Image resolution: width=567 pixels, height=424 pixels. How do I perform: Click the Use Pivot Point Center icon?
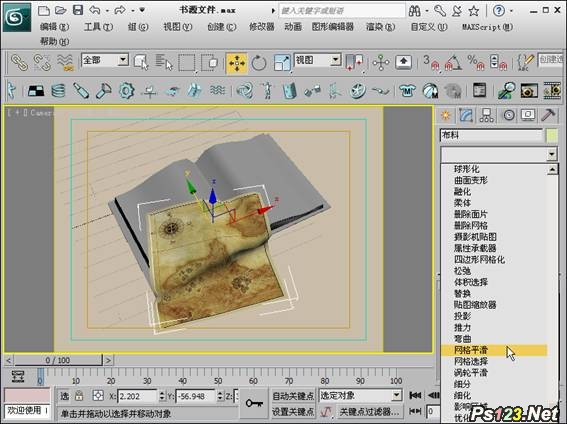(354, 63)
